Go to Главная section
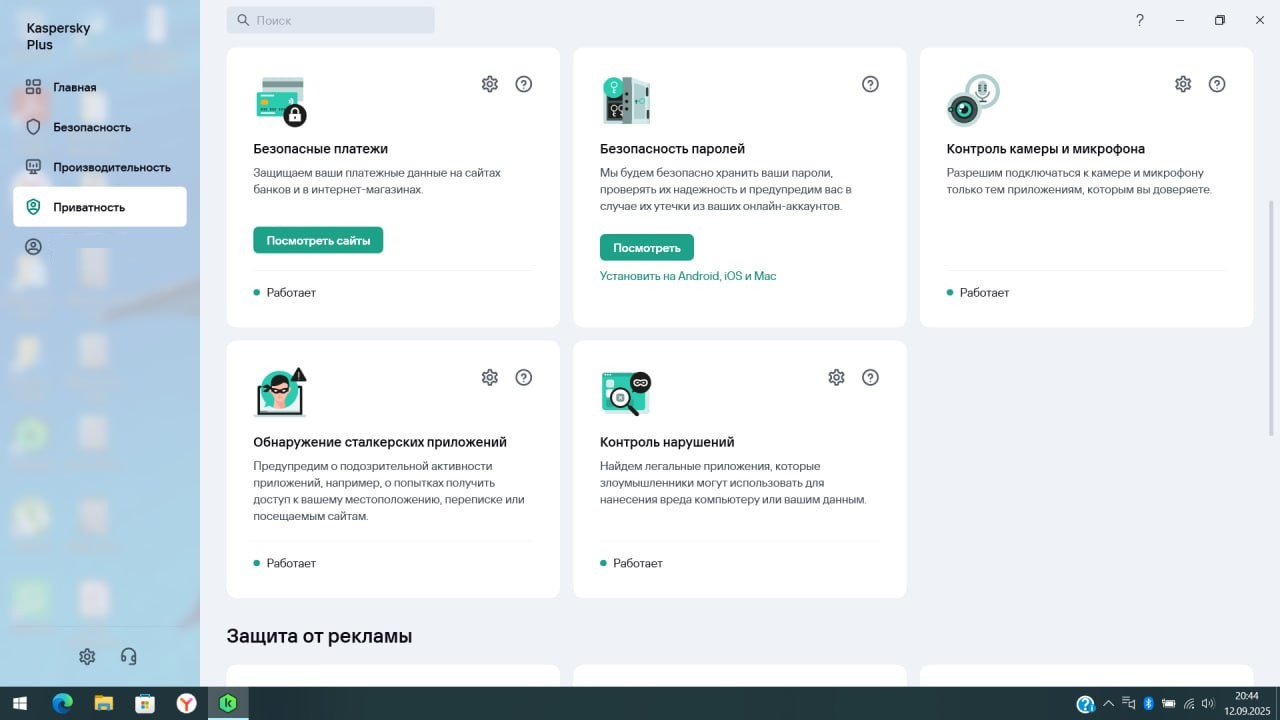 point(75,87)
